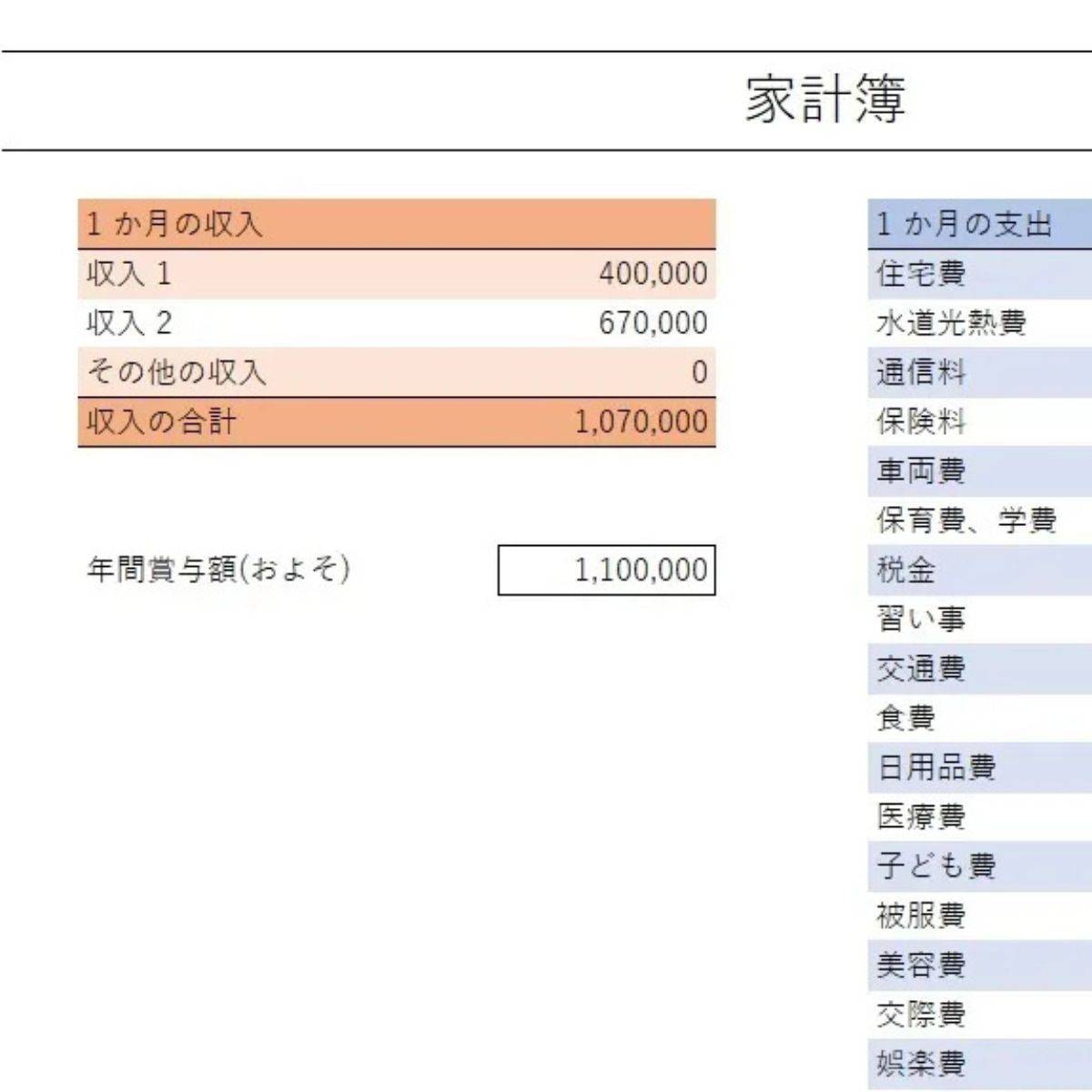The width and height of the screenshot is (1092, 1092).
Task: Select the 保険料 expense row
Action: (980, 422)
